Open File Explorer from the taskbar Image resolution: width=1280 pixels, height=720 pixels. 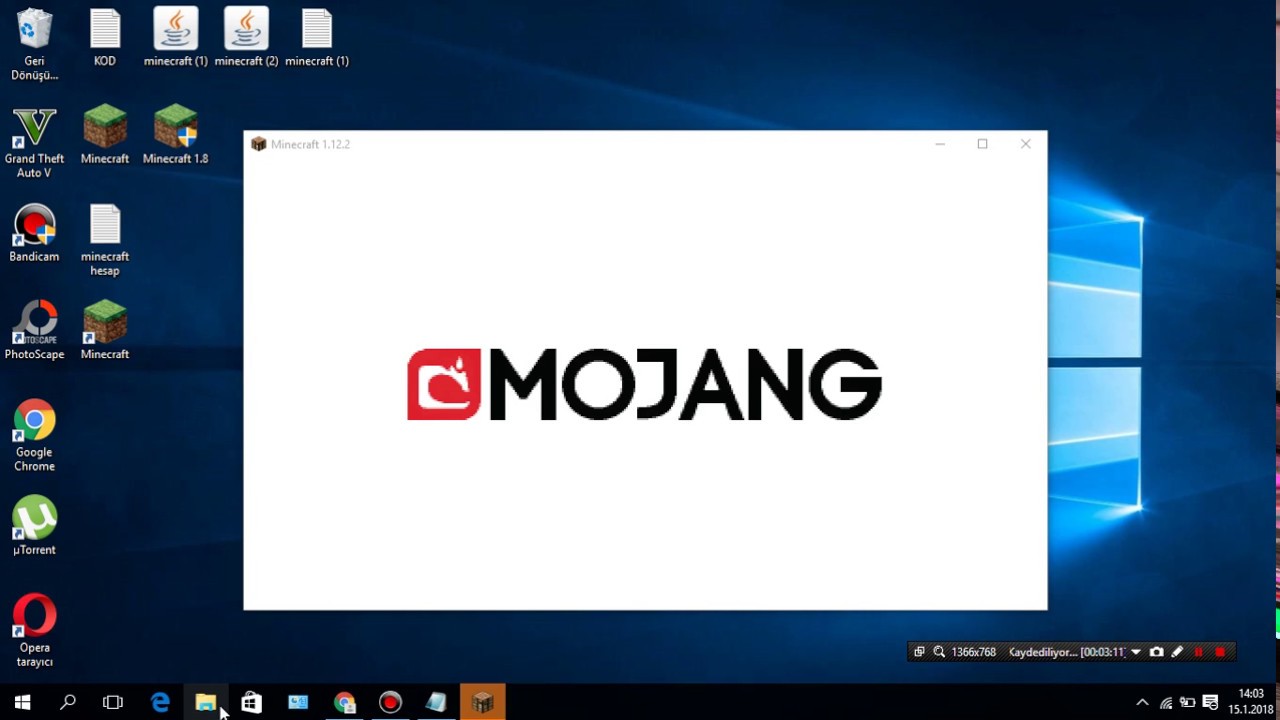coord(206,702)
